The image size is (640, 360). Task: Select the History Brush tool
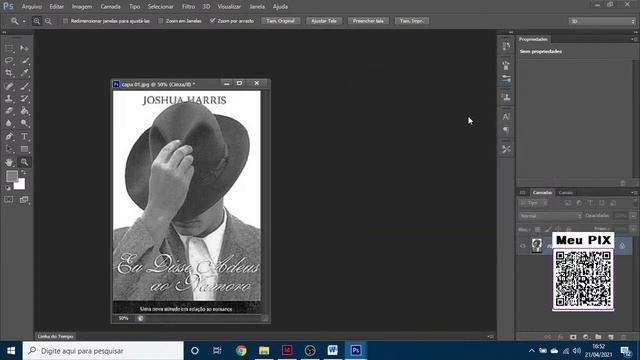24,98
